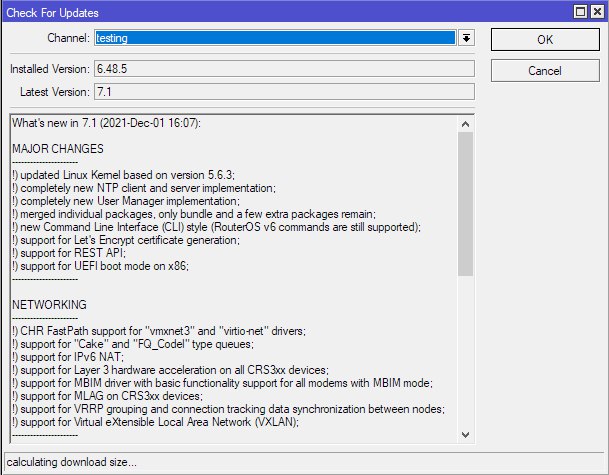The width and height of the screenshot is (609, 475).
Task: Click the Installed Version field 6.48.5
Action: 284,69
